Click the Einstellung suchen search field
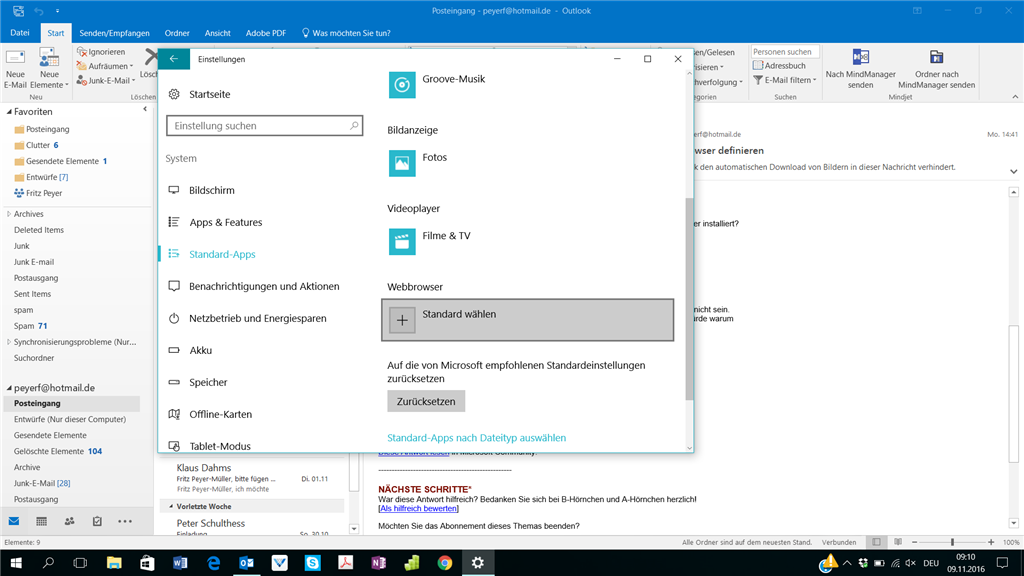Image resolution: width=1024 pixels, height=576 pixels. [x=264, y=125]
